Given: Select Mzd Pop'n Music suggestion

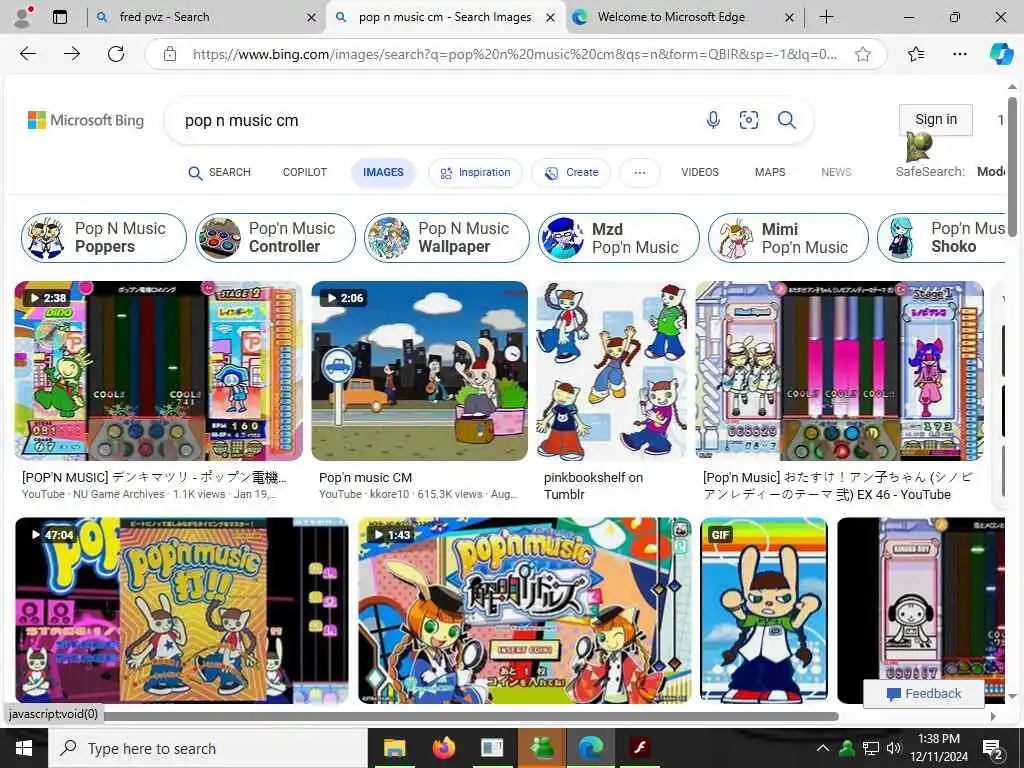Looking at the screenshot, I should click(x=618, y=238).
